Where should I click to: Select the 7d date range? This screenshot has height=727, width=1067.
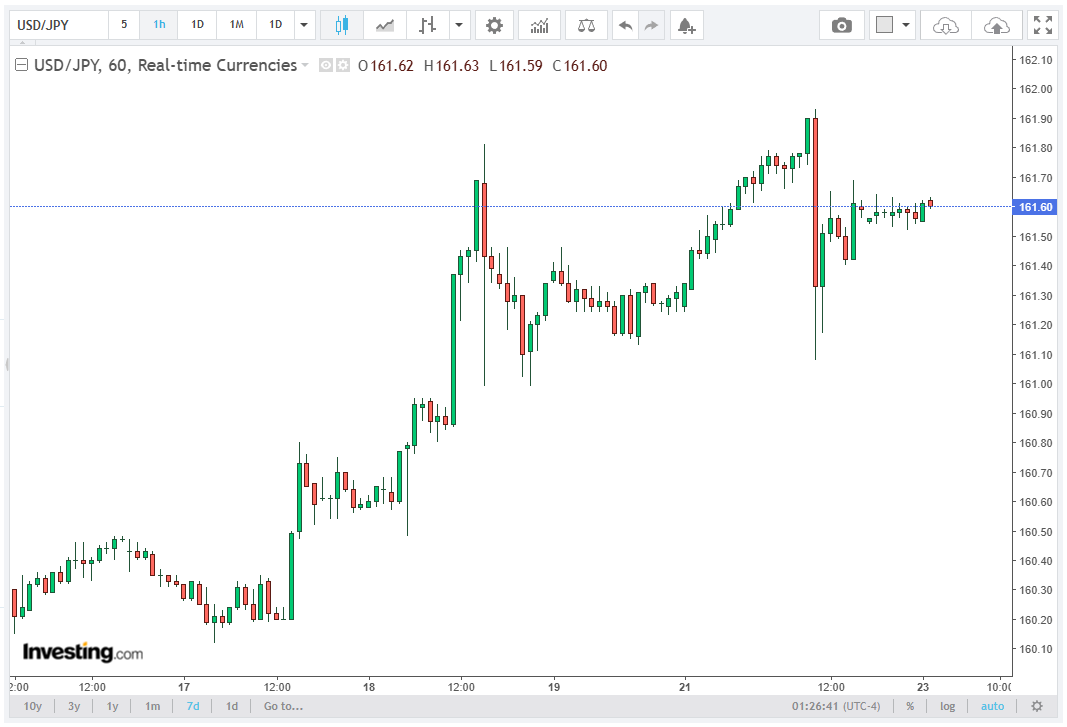(x=193, y=706)
